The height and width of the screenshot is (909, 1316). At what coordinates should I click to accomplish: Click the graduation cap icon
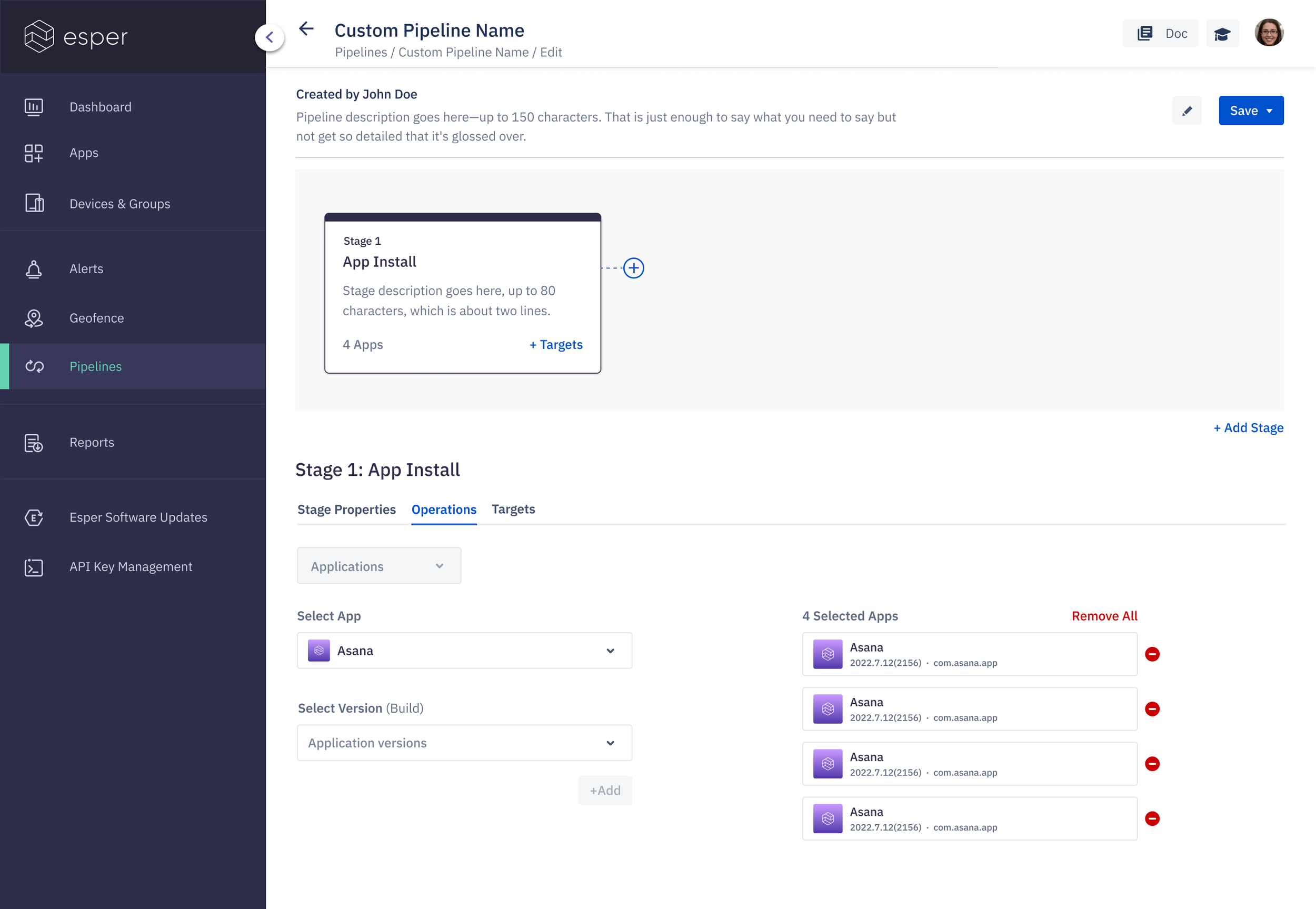(x=1222, y=34)
